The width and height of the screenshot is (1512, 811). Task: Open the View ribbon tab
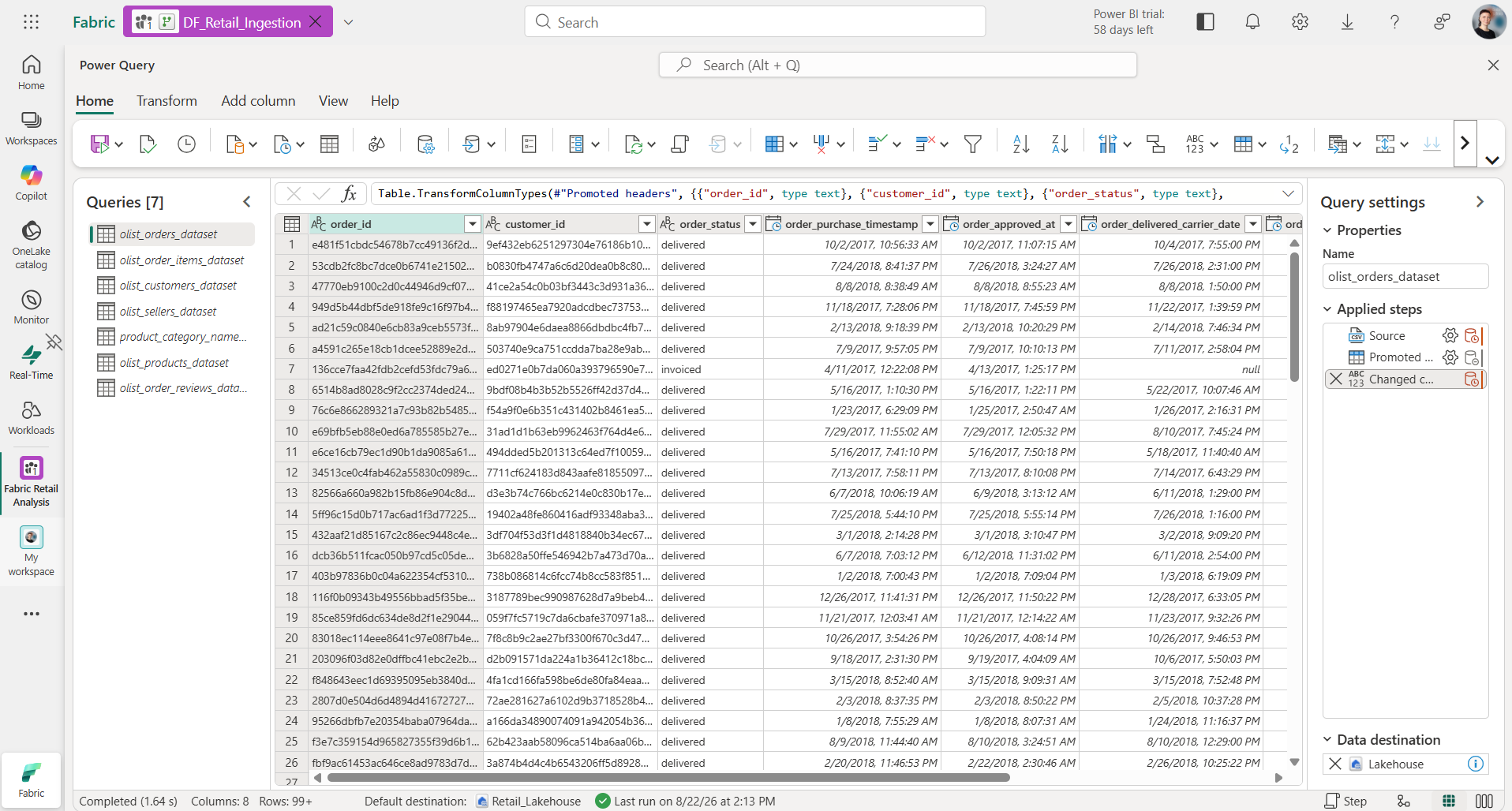tap(333, 101)
